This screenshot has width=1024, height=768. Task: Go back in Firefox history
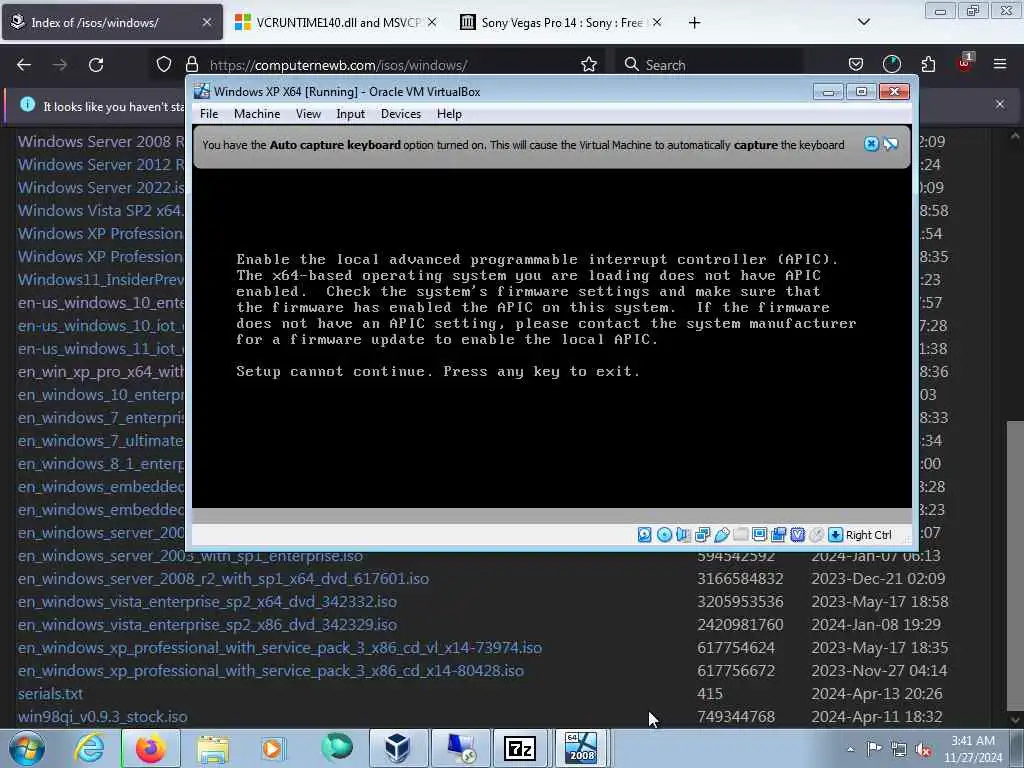pos(24,65)
